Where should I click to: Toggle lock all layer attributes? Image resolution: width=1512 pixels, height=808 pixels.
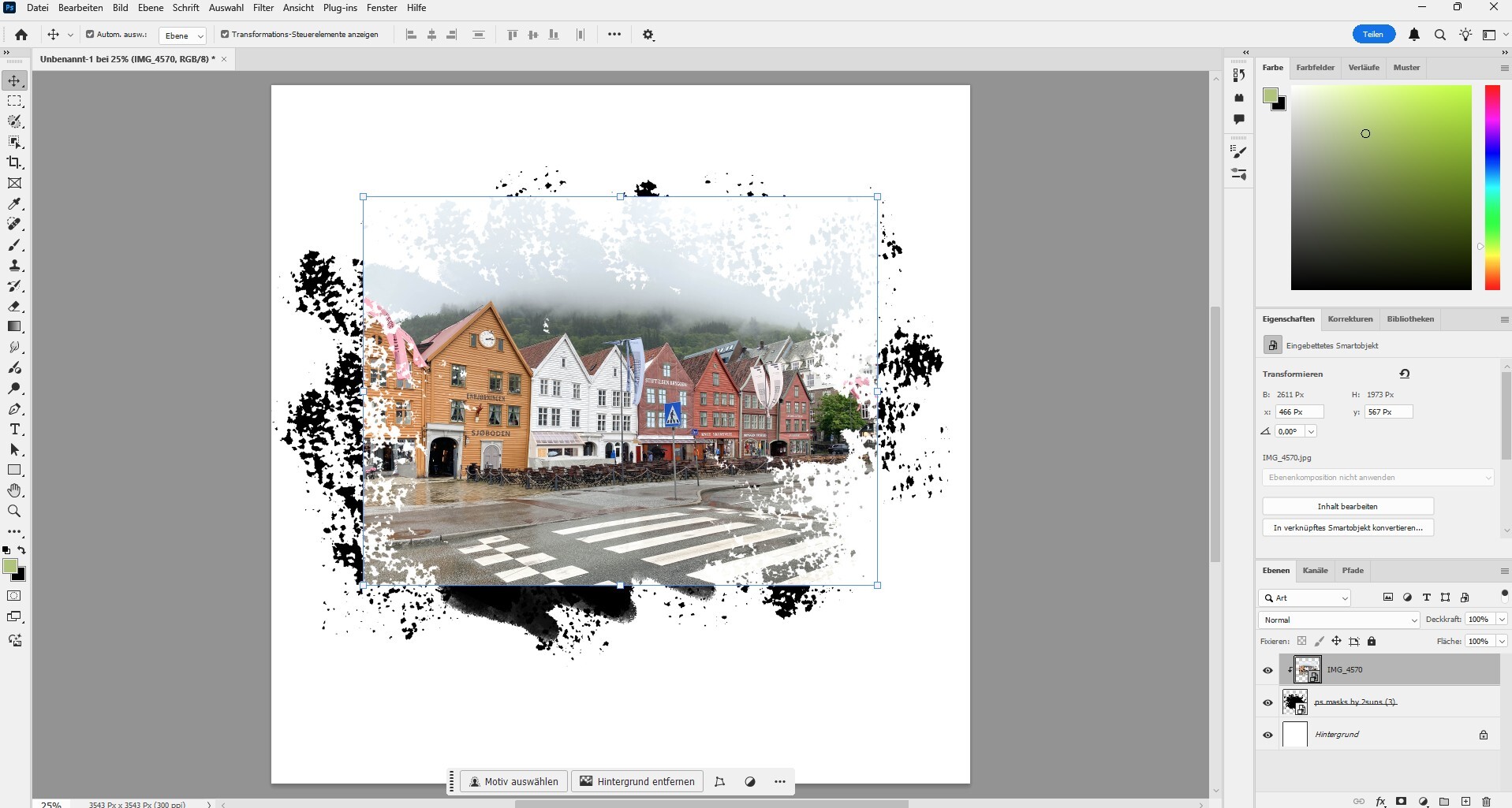(x=1372, y=641)
